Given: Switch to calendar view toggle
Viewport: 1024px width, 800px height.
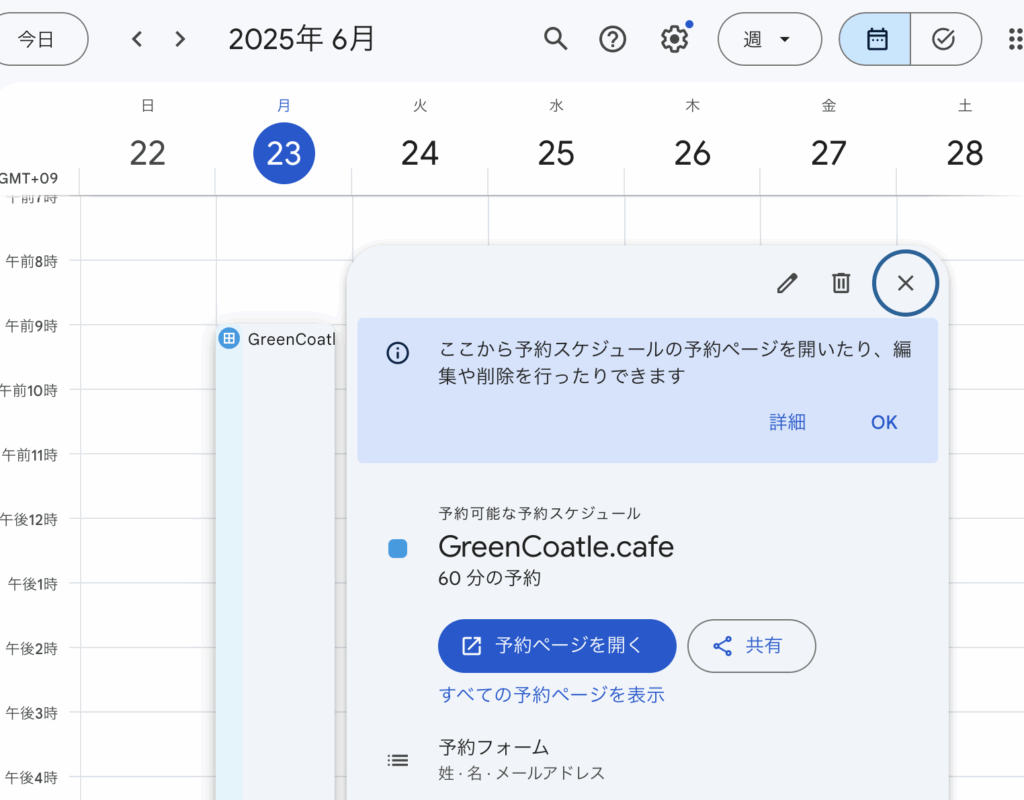Looking at the screenshot, I should [x=875, y=39].
